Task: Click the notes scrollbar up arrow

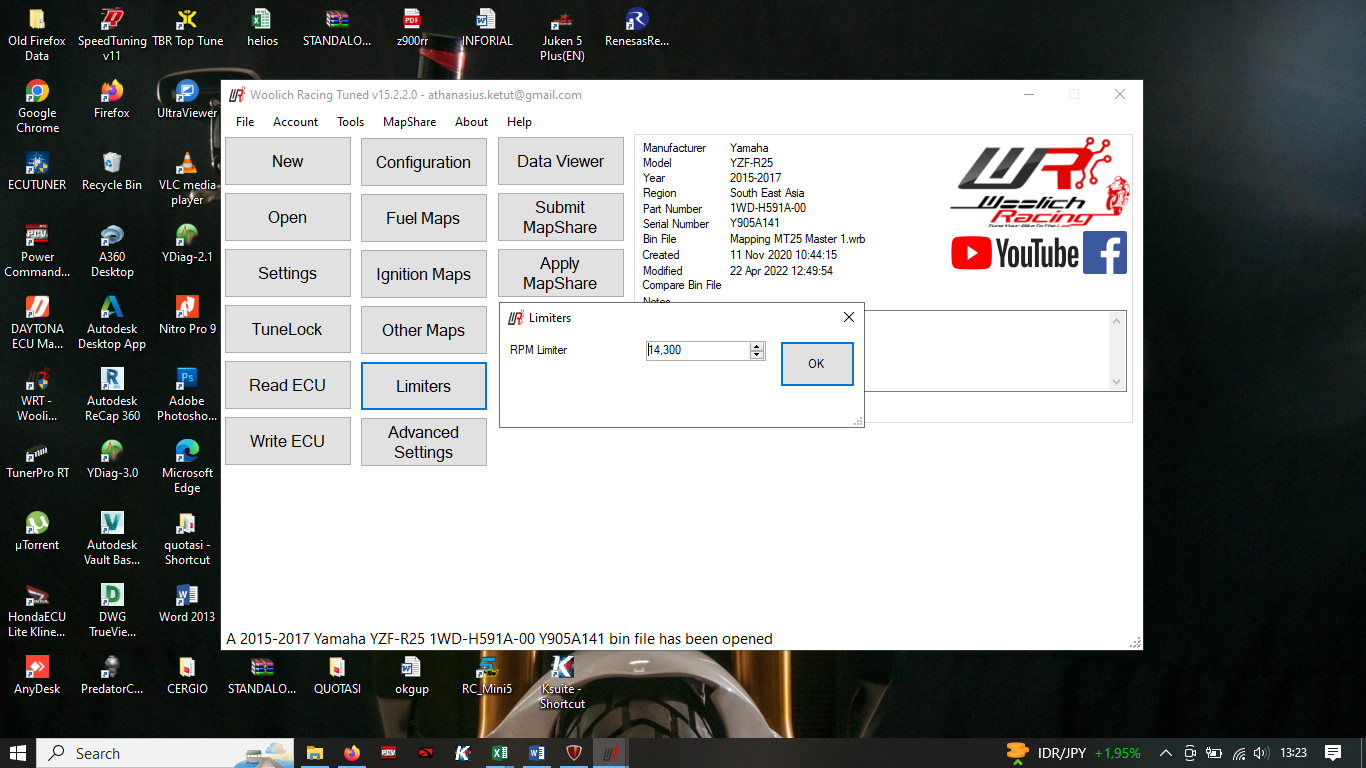Action: pyautogui.click(x=1117, y=321)
